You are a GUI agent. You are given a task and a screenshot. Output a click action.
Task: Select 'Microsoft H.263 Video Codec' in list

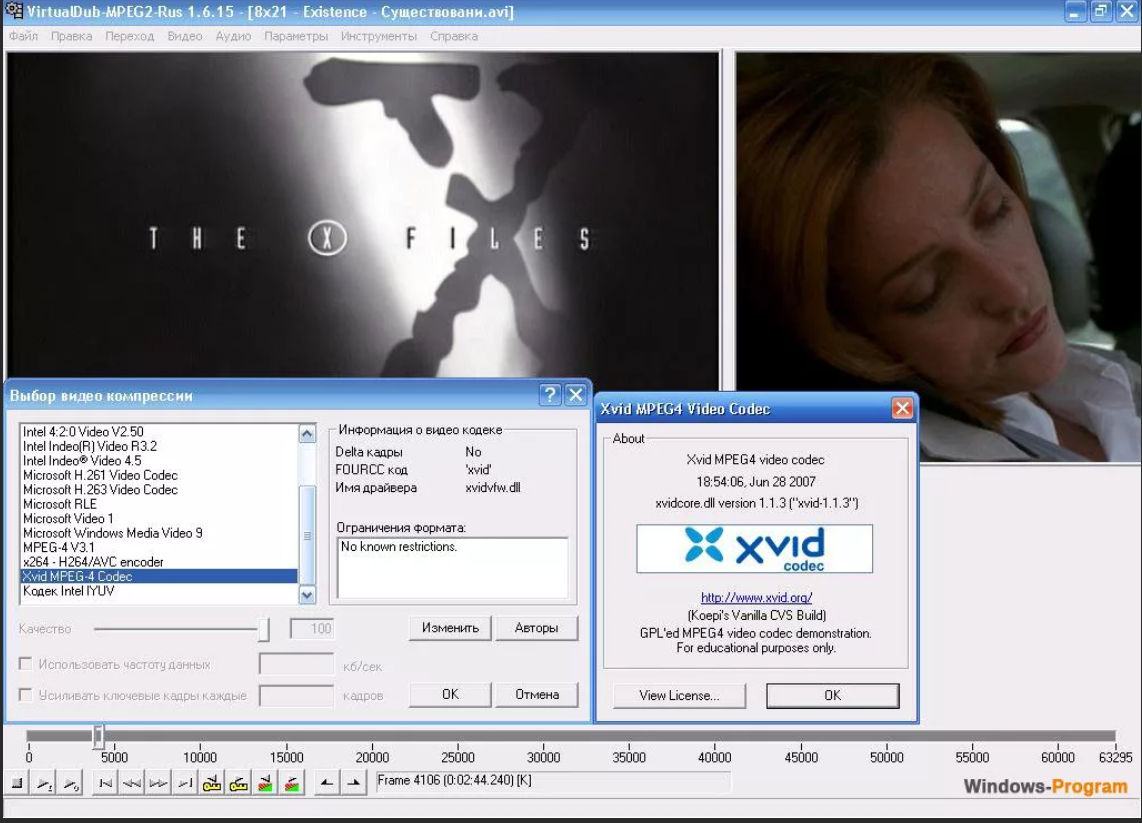(x=159, y=489)
